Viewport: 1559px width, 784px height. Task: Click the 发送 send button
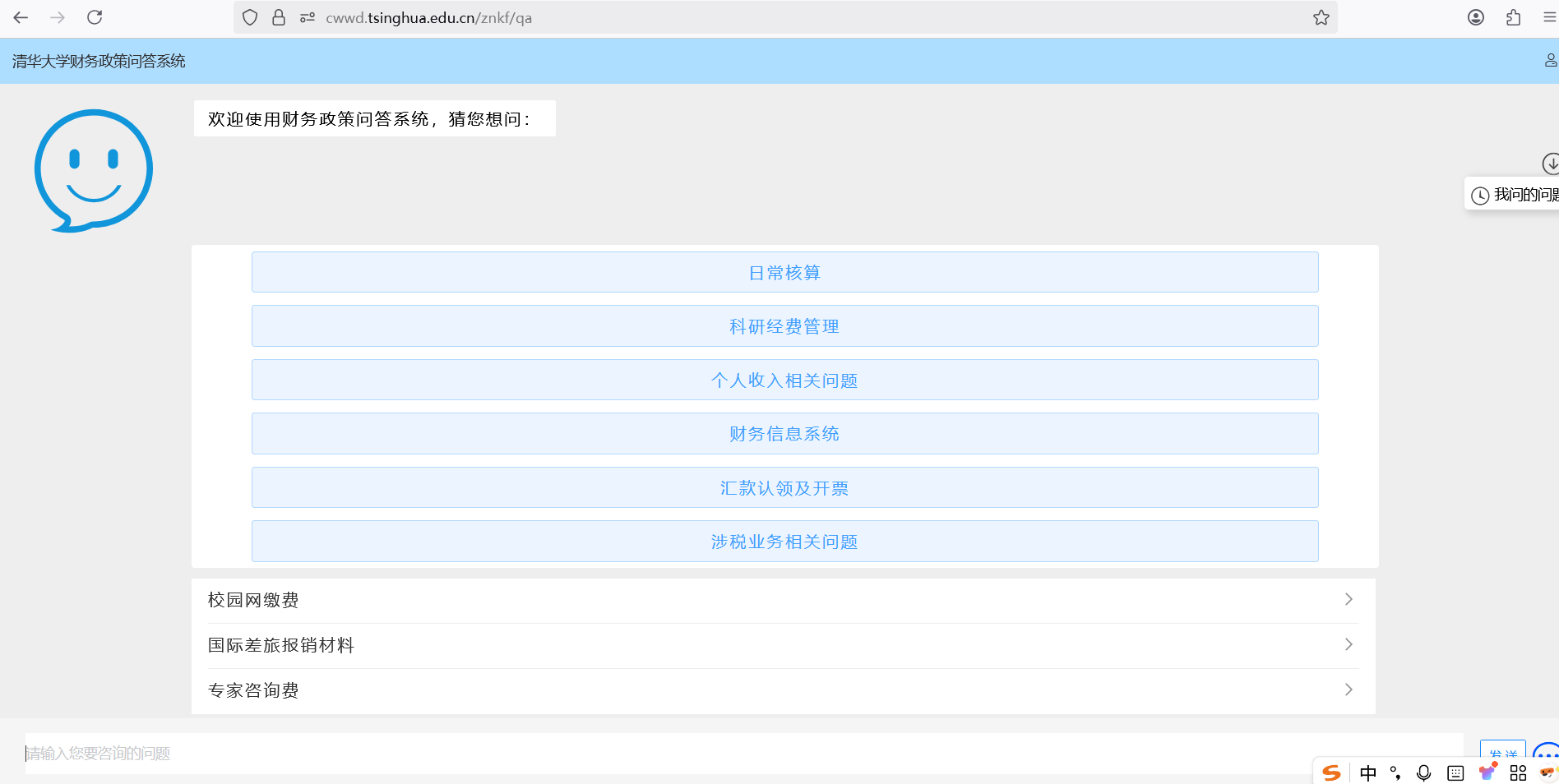point(1503,753)
